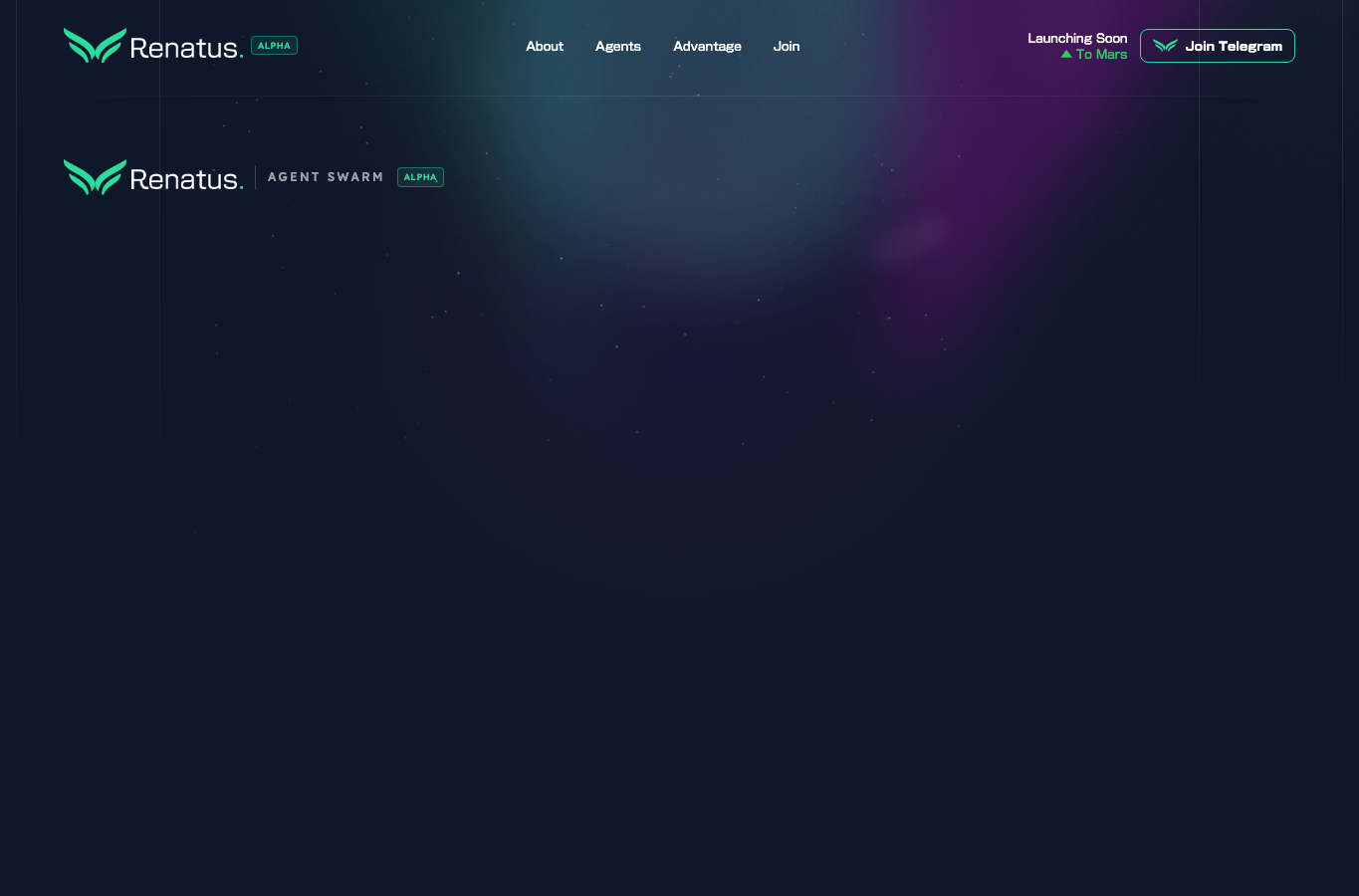Image resolution: width=1359 pixels, height=896 pixels.
Task: Click the AGENT SWARM label
Action: pos(326,177)
